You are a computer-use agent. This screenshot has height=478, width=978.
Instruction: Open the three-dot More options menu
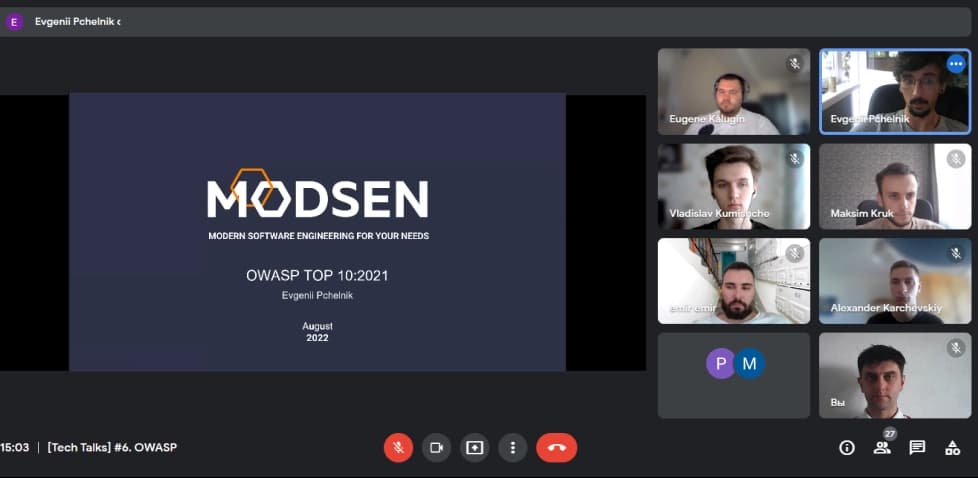pos(512,447)
